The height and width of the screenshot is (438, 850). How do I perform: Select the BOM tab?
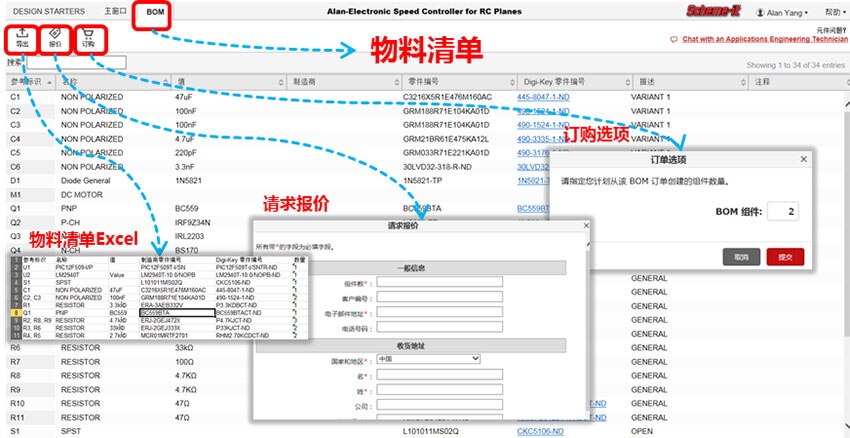tap(155, 11)
